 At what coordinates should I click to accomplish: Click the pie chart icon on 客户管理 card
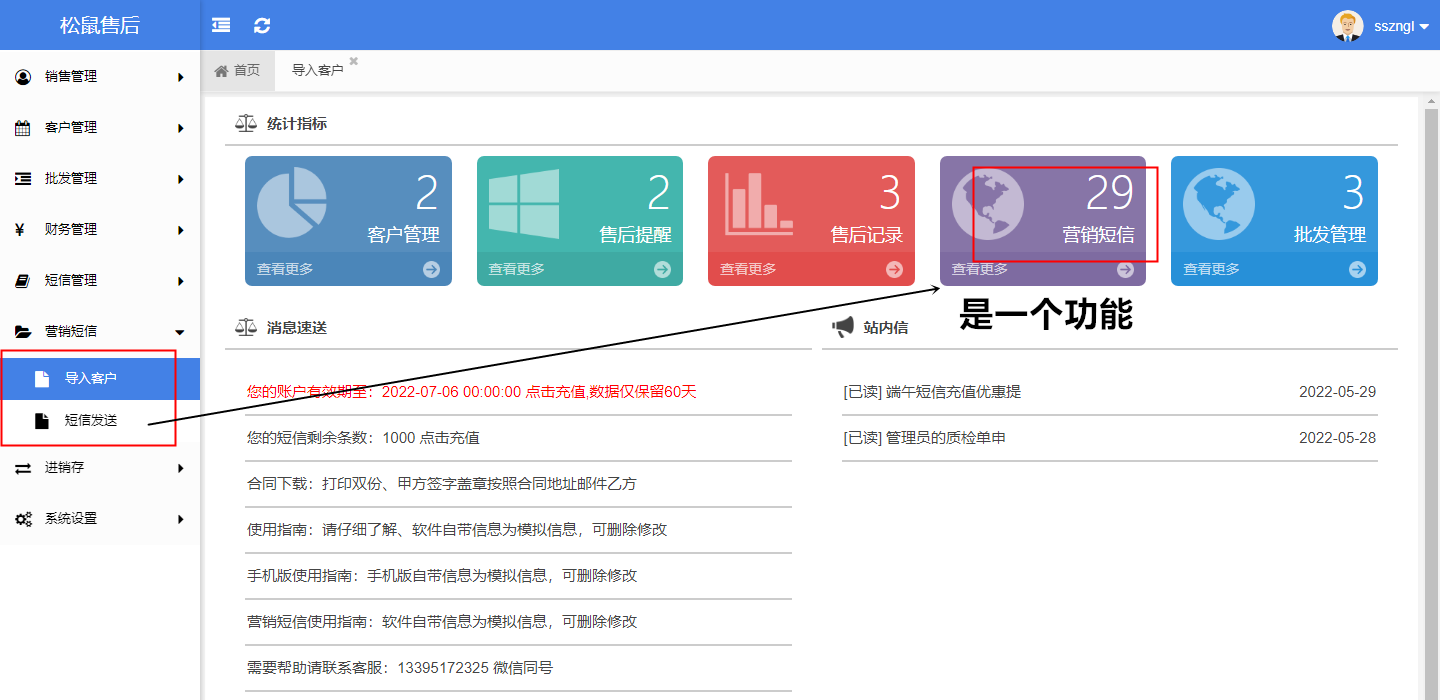291,202
